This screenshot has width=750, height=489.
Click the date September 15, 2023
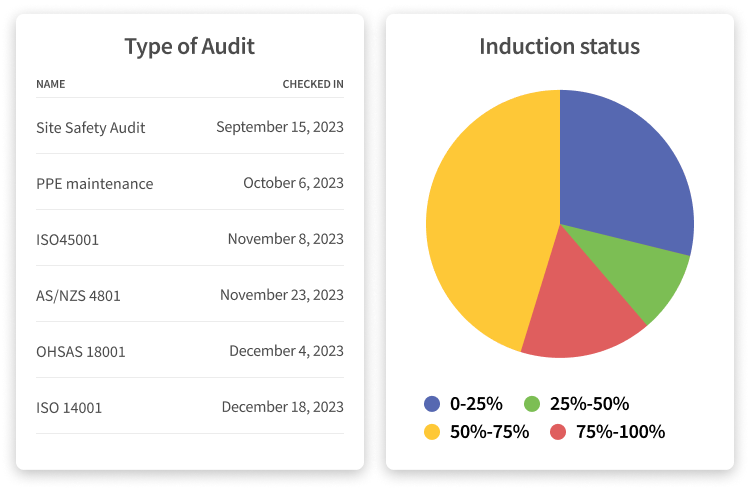click(280, 127)
